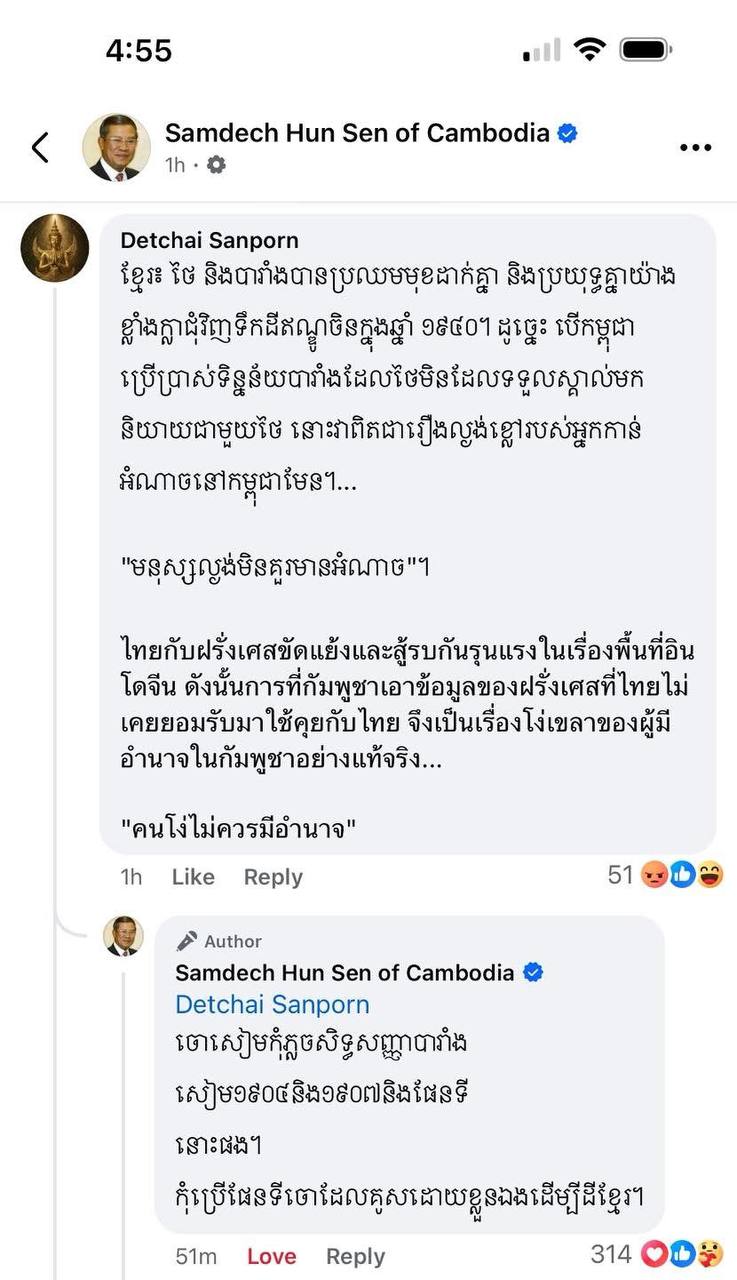Toggle the Love reaction on the reply

(271, 1256)
